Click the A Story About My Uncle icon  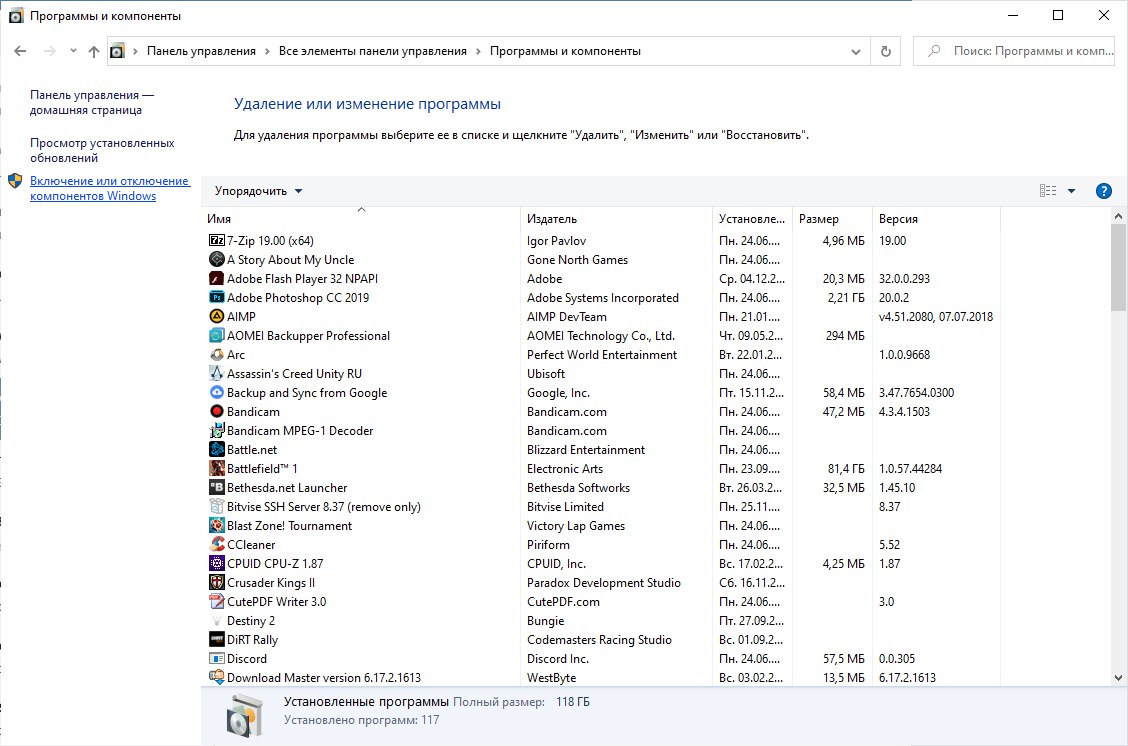coord(217,259)
